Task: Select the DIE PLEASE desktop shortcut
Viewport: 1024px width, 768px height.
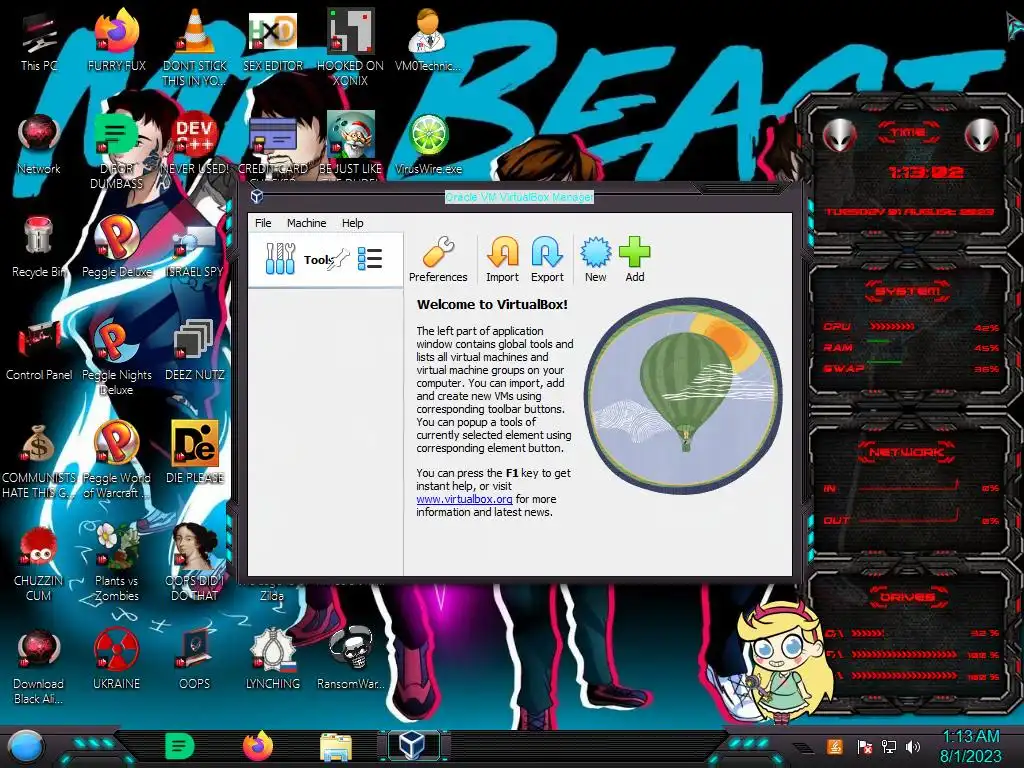Action: coord(195,452)
